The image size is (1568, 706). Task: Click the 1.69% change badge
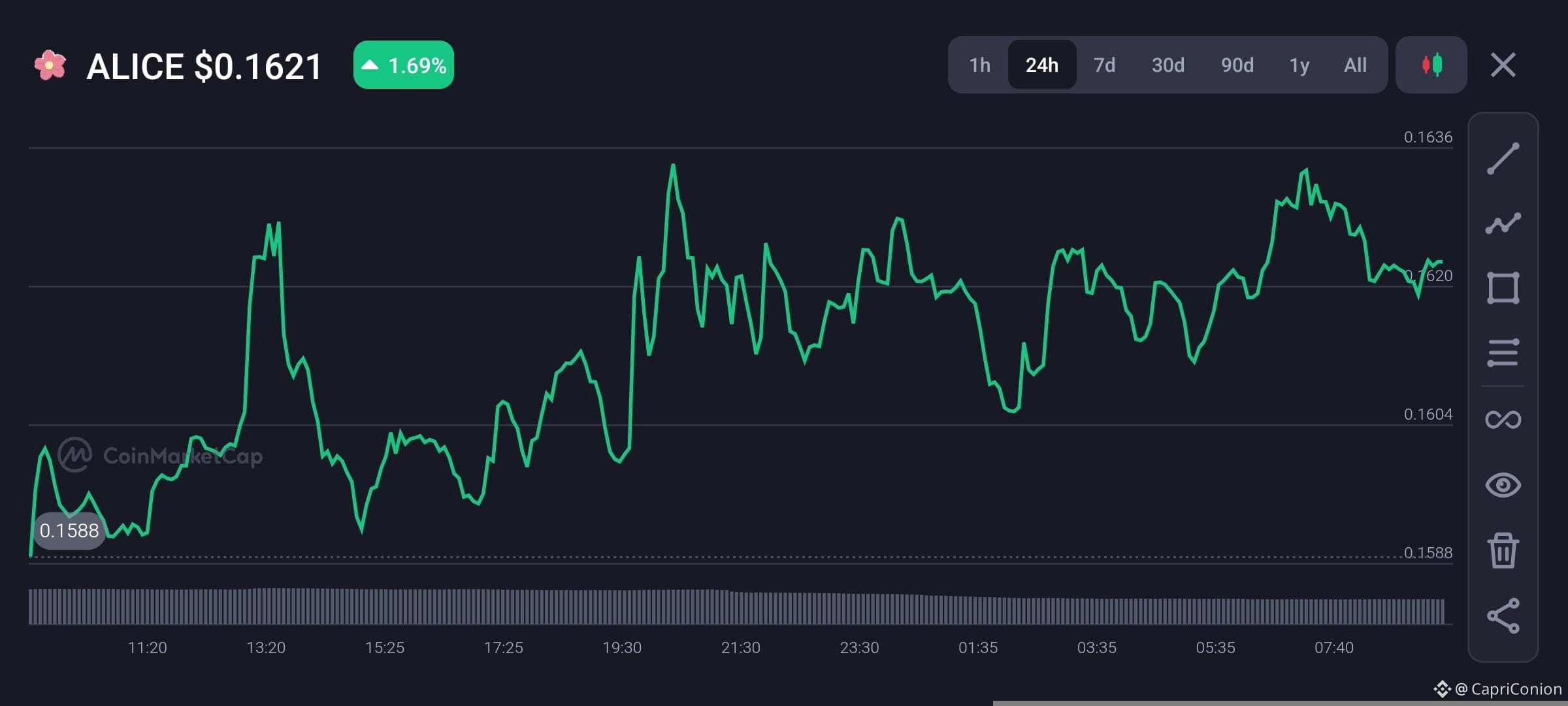click(403, 65)
